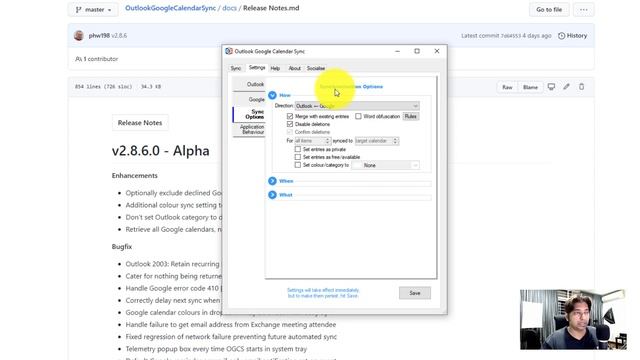This screenshot has width=640, height=360.
Task: Click 'Settings will take effect immediately' note
Action: [323, 293]
